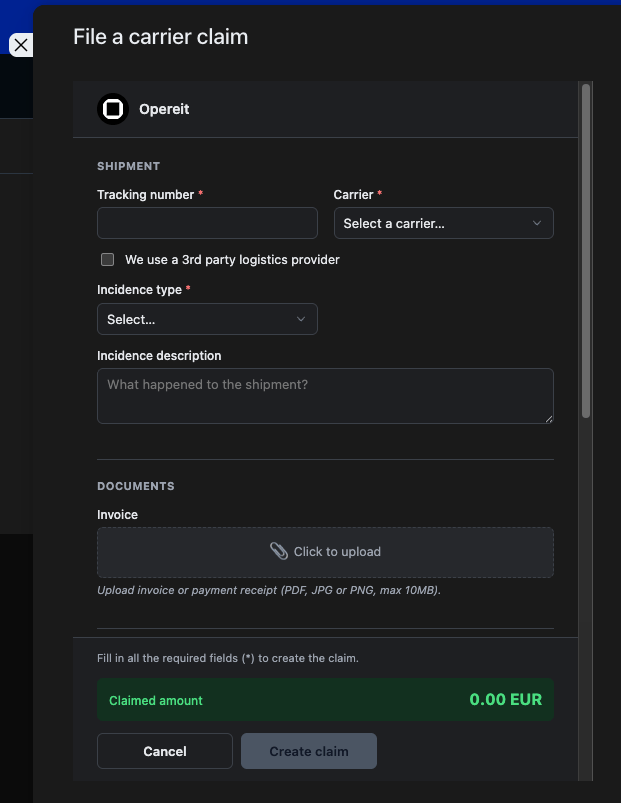This screenshot has width=621, height=803.
Task: Open the Incidence type dropdown
Action: 207,319
